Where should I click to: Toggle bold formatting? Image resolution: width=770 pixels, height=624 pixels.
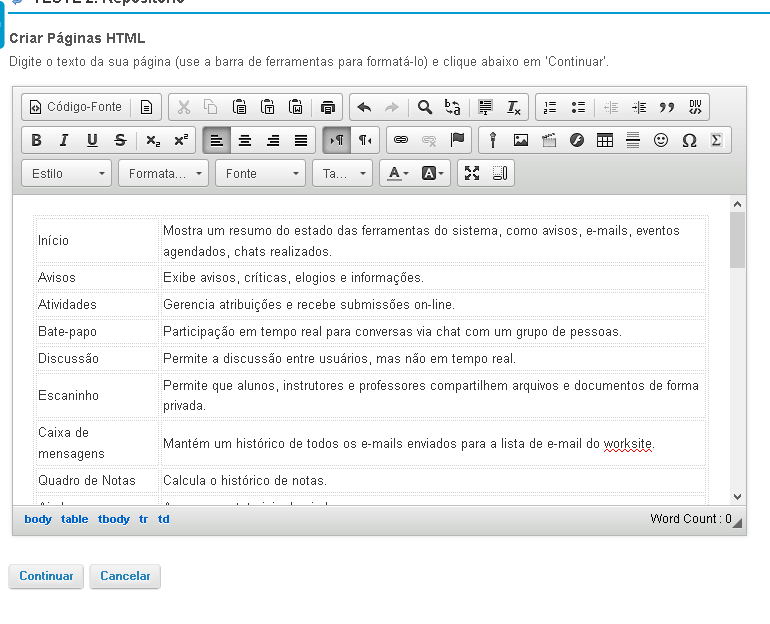point(36,140)
